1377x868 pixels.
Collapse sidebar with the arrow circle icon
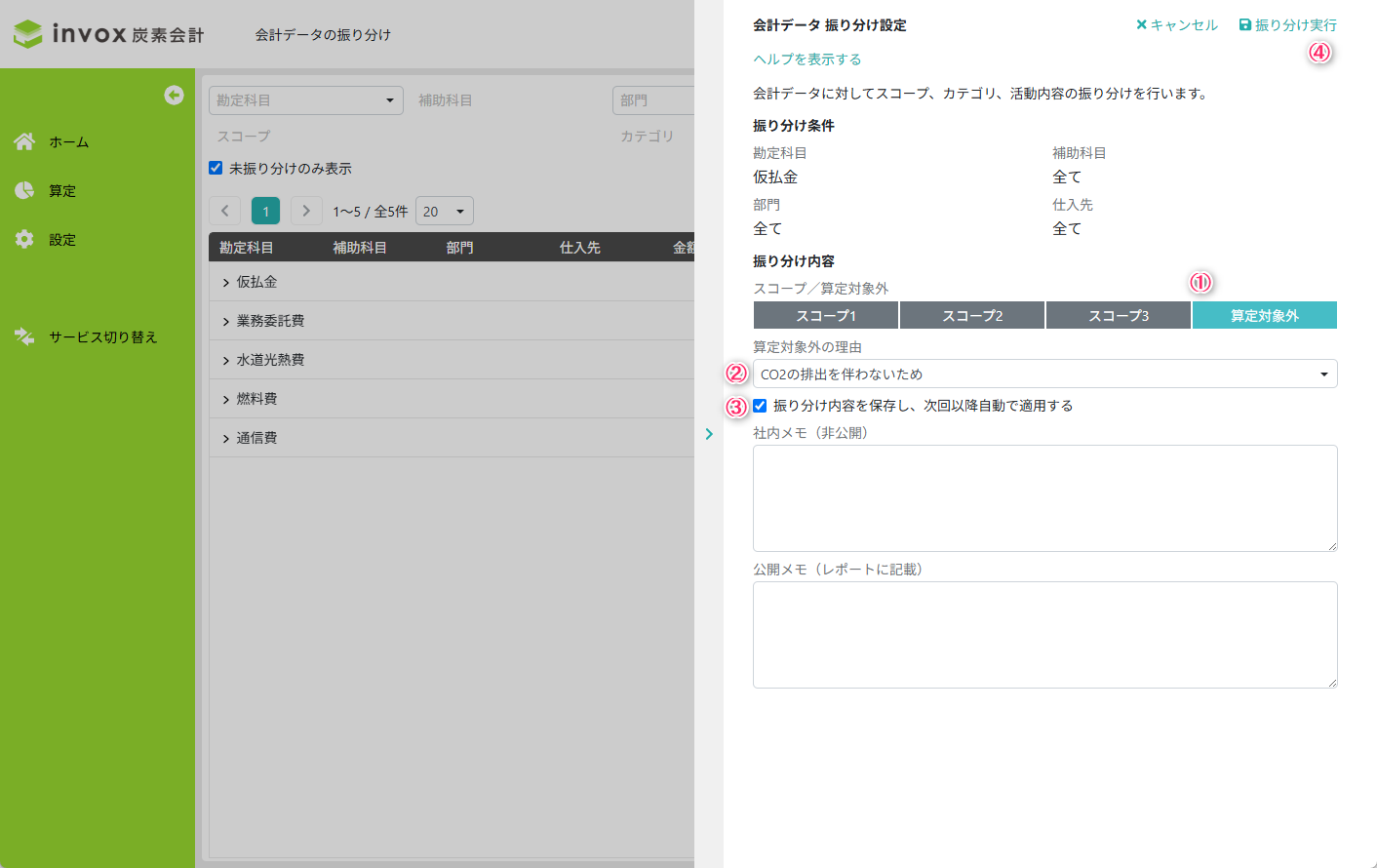tap(174, 95)
